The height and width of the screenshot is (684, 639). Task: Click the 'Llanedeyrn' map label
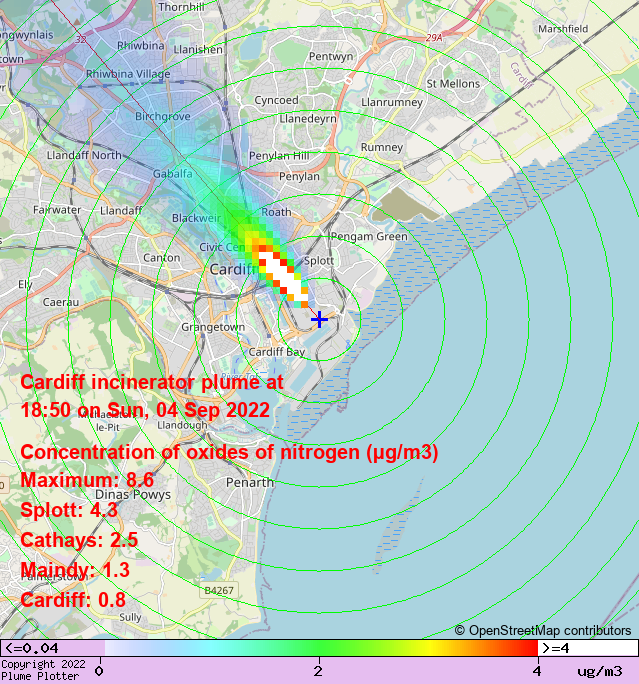[x=308, y=119]
